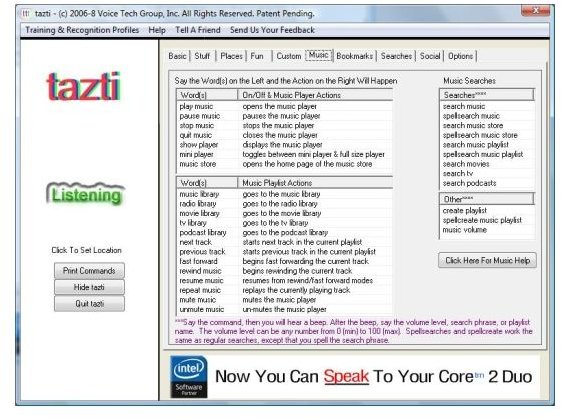Switch to the Custom tab
The height and width of the screenshot is (418, 562).
tap(289, 56)
